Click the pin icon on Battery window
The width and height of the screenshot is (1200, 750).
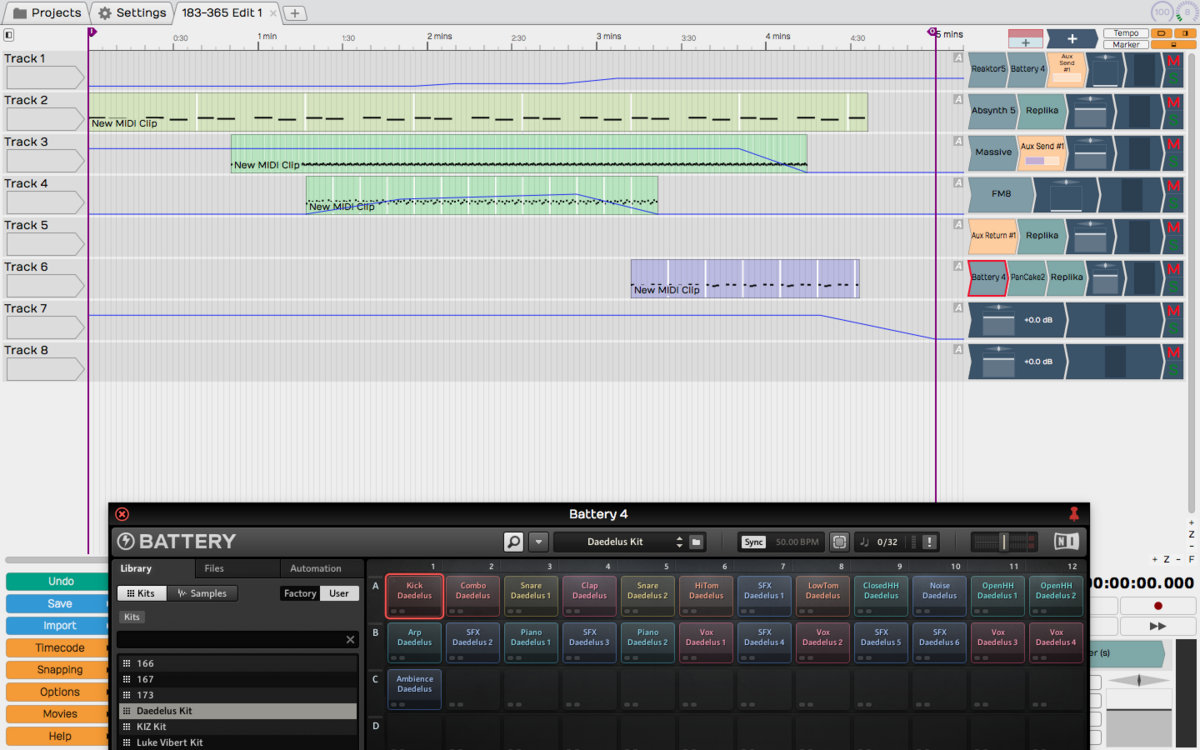point(1074,514)
